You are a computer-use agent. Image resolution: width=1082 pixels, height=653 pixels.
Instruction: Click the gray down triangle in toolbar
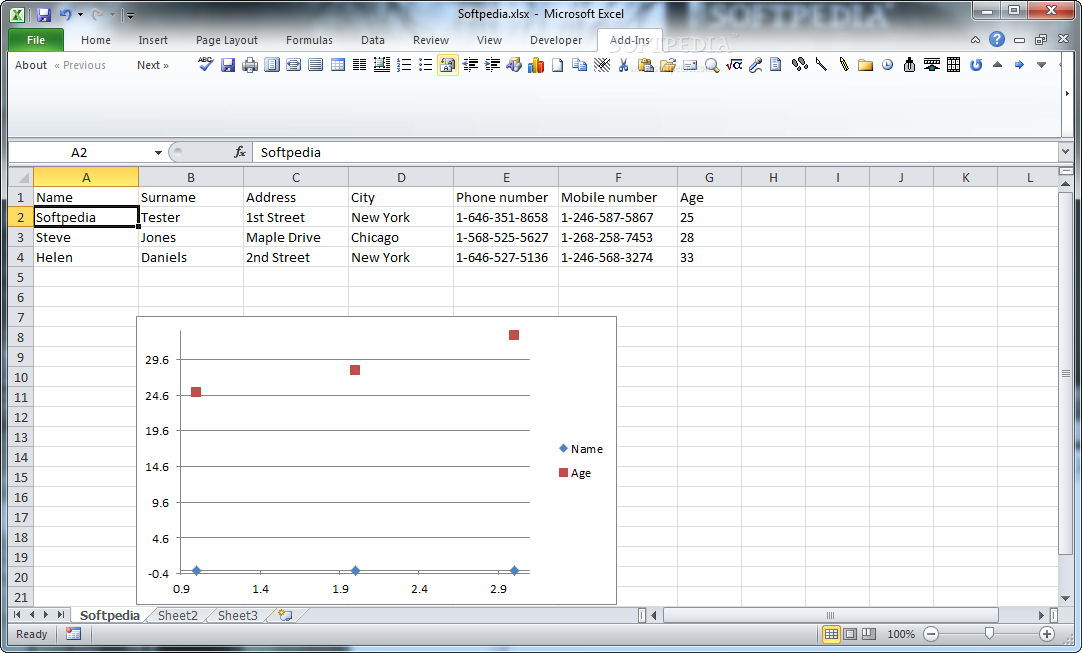point(1041,65)
